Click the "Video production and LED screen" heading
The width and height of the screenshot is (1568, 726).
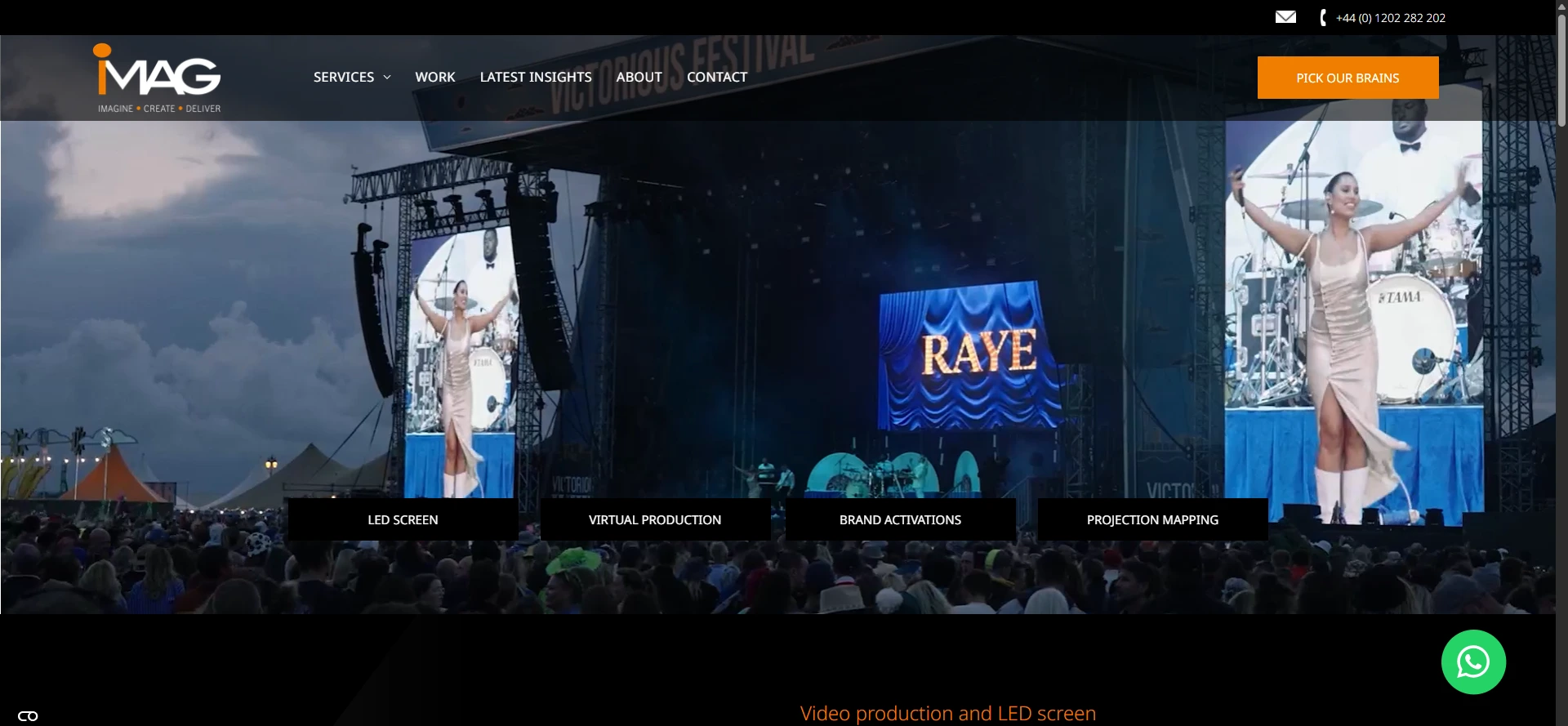[x=948, y=714]
